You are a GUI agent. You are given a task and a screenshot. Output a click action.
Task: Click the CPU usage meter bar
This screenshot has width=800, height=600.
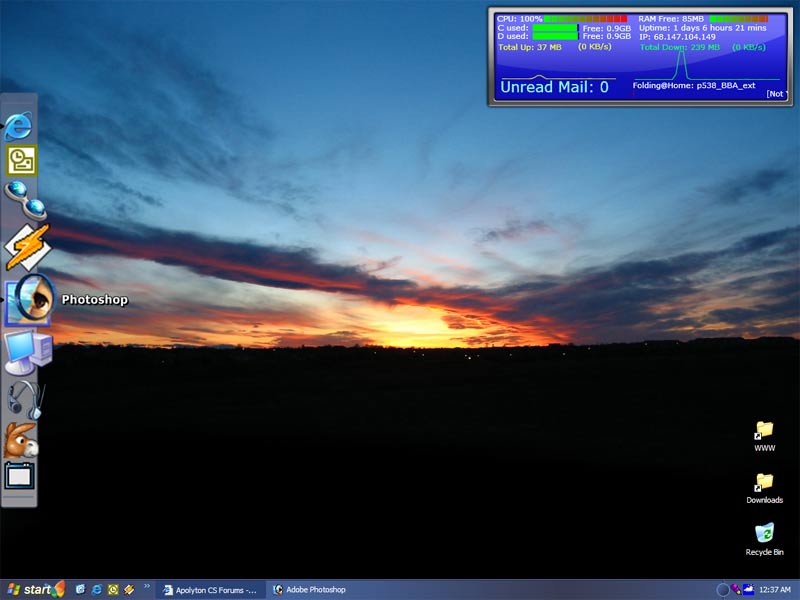point(586,19)
